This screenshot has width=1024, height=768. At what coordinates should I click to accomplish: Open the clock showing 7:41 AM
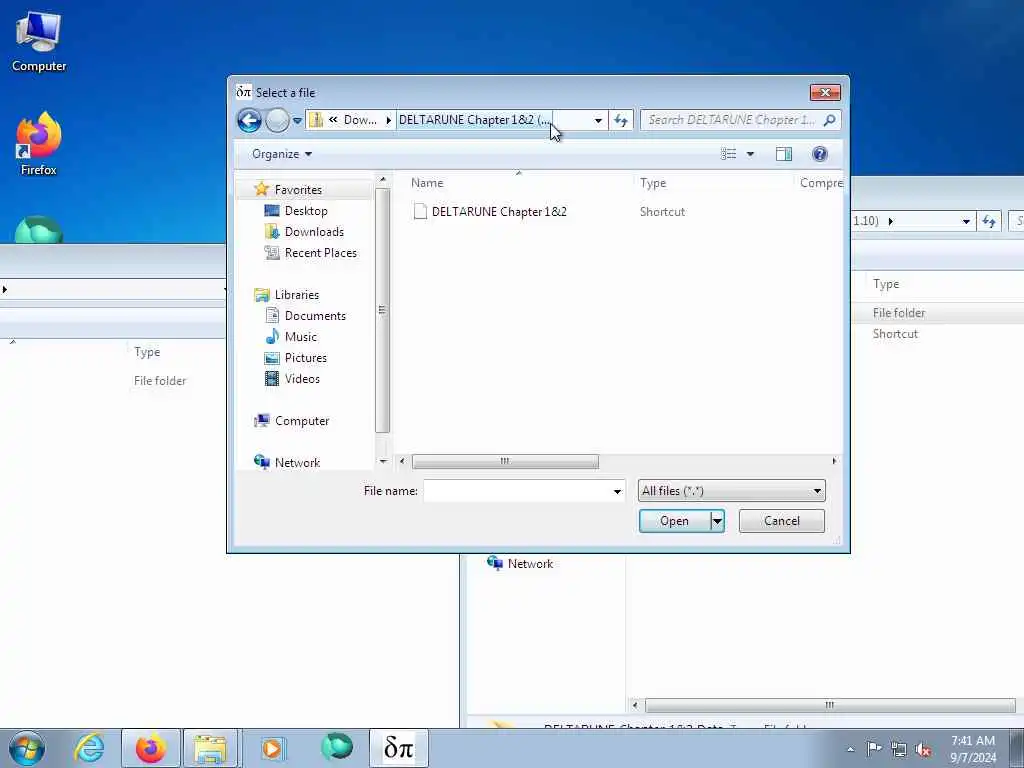tap(973, 749)
